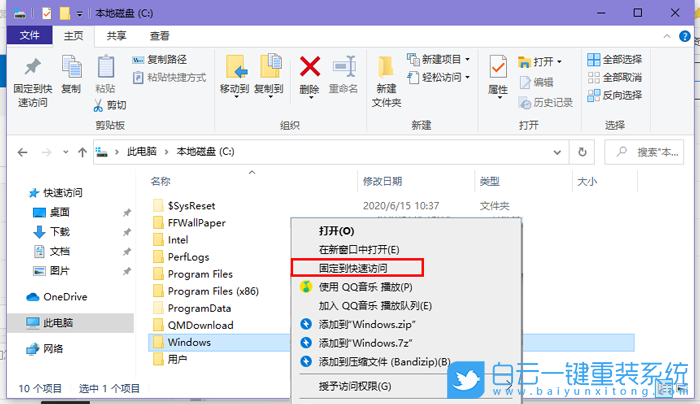The image size is (700, 404).
Task: Collapse the ribbon with the chevron
Action: (667, 37)
